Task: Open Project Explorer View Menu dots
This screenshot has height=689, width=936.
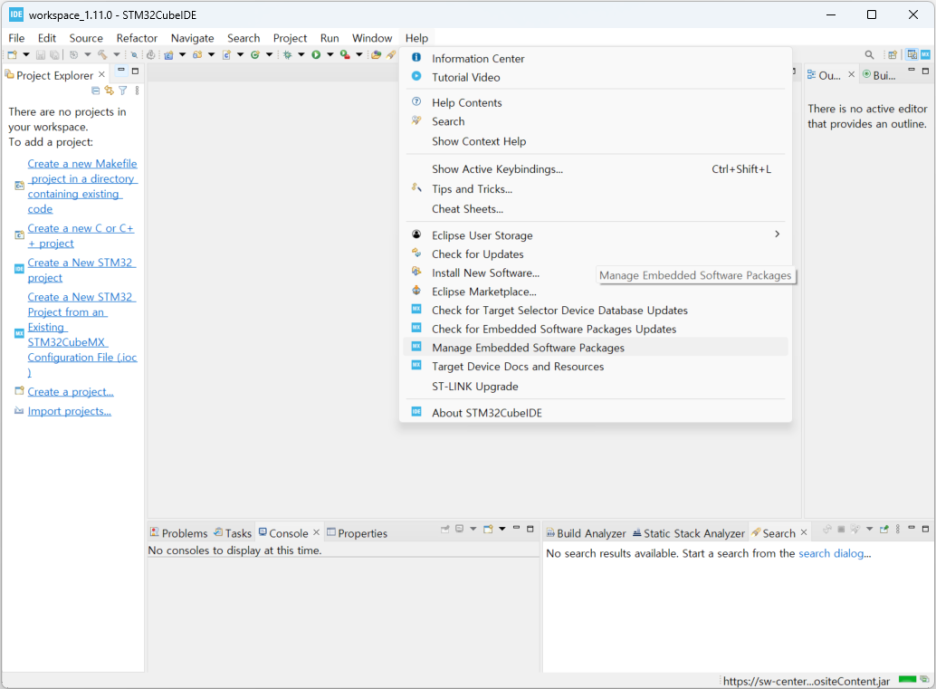Action: click(x=137, y=91)
